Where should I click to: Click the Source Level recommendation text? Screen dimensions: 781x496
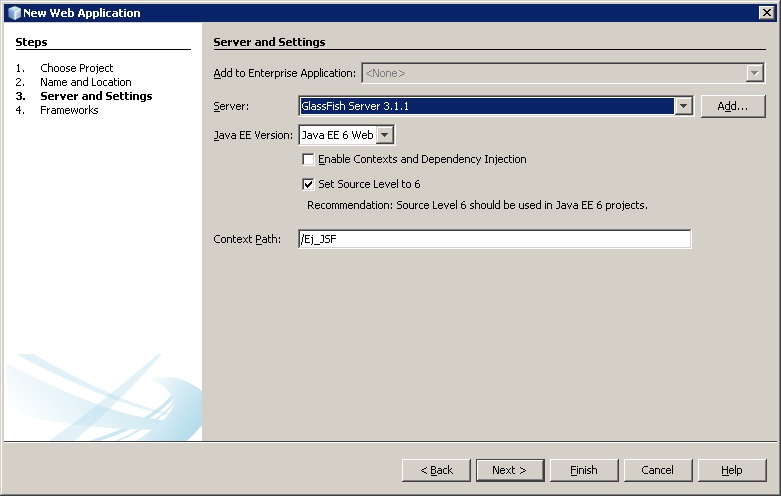point(477,205)
